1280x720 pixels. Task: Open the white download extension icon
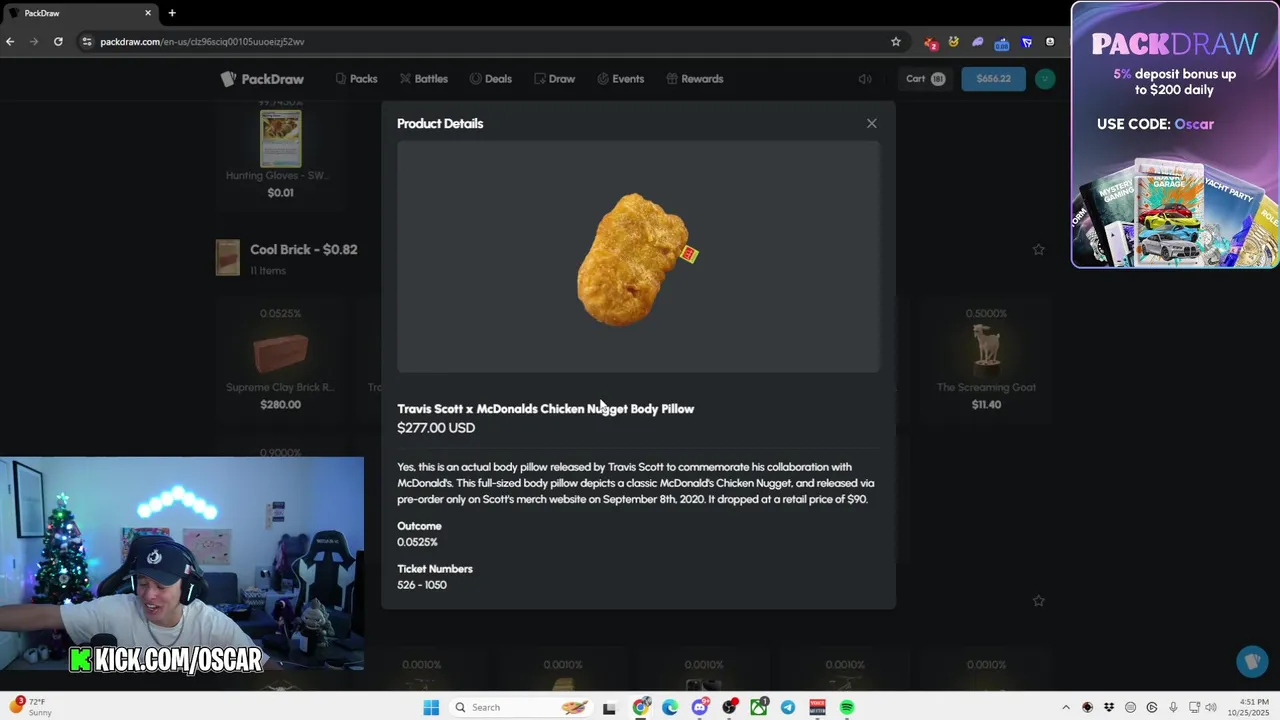coord(1050,42)
